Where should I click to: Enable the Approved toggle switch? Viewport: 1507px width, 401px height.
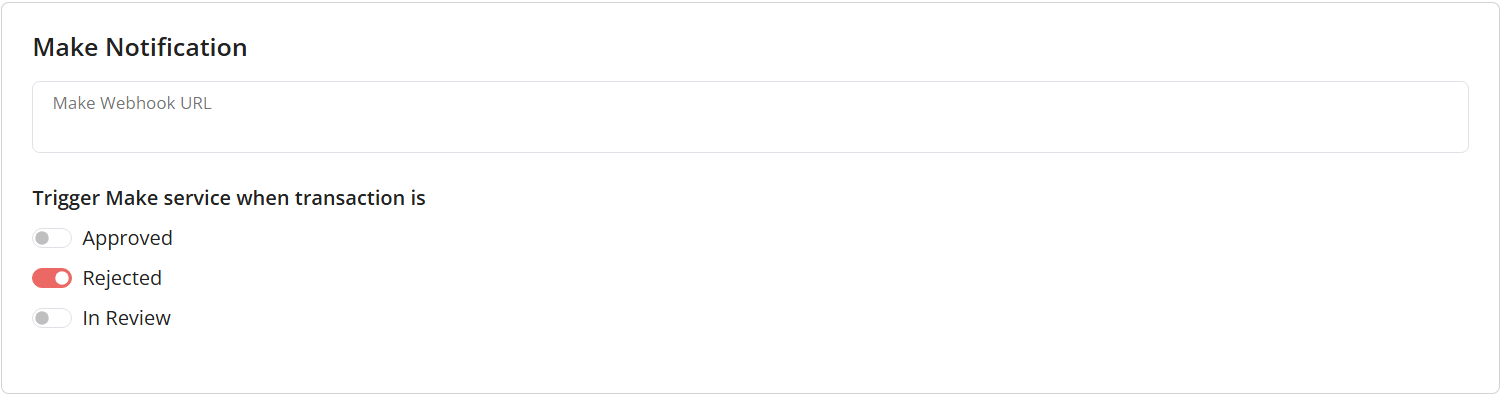(52, 238)
